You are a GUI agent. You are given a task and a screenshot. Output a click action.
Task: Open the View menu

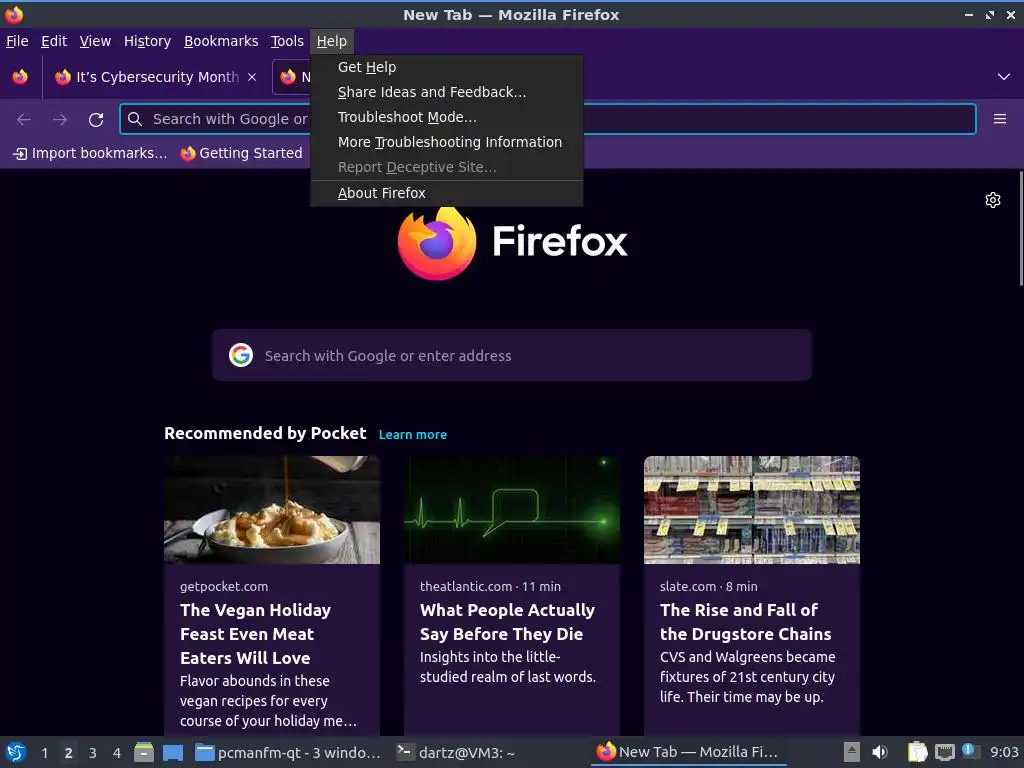95,41
